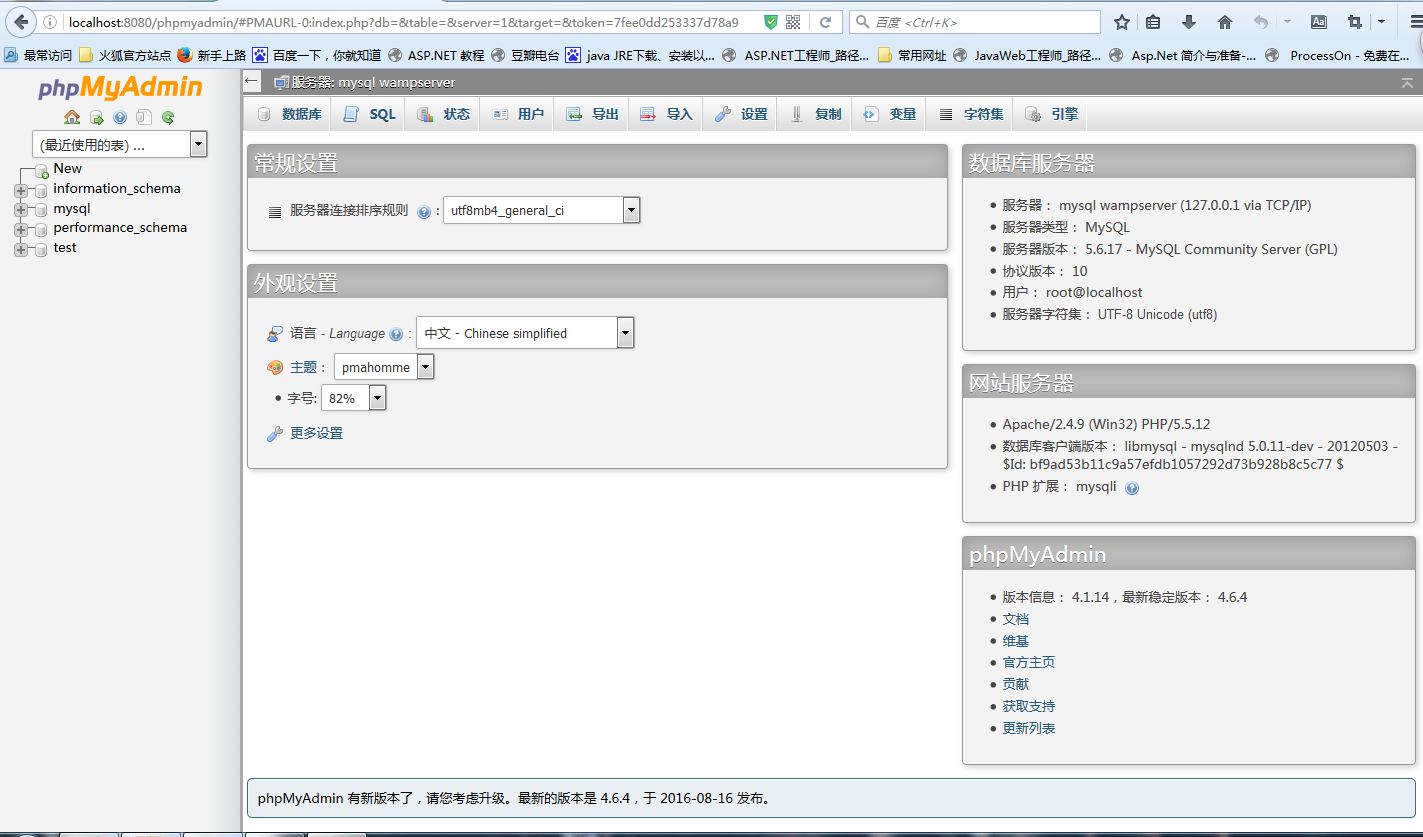Click the site info icon in address bar
This screenshot has width=1423, height=837.
(50, 22)
